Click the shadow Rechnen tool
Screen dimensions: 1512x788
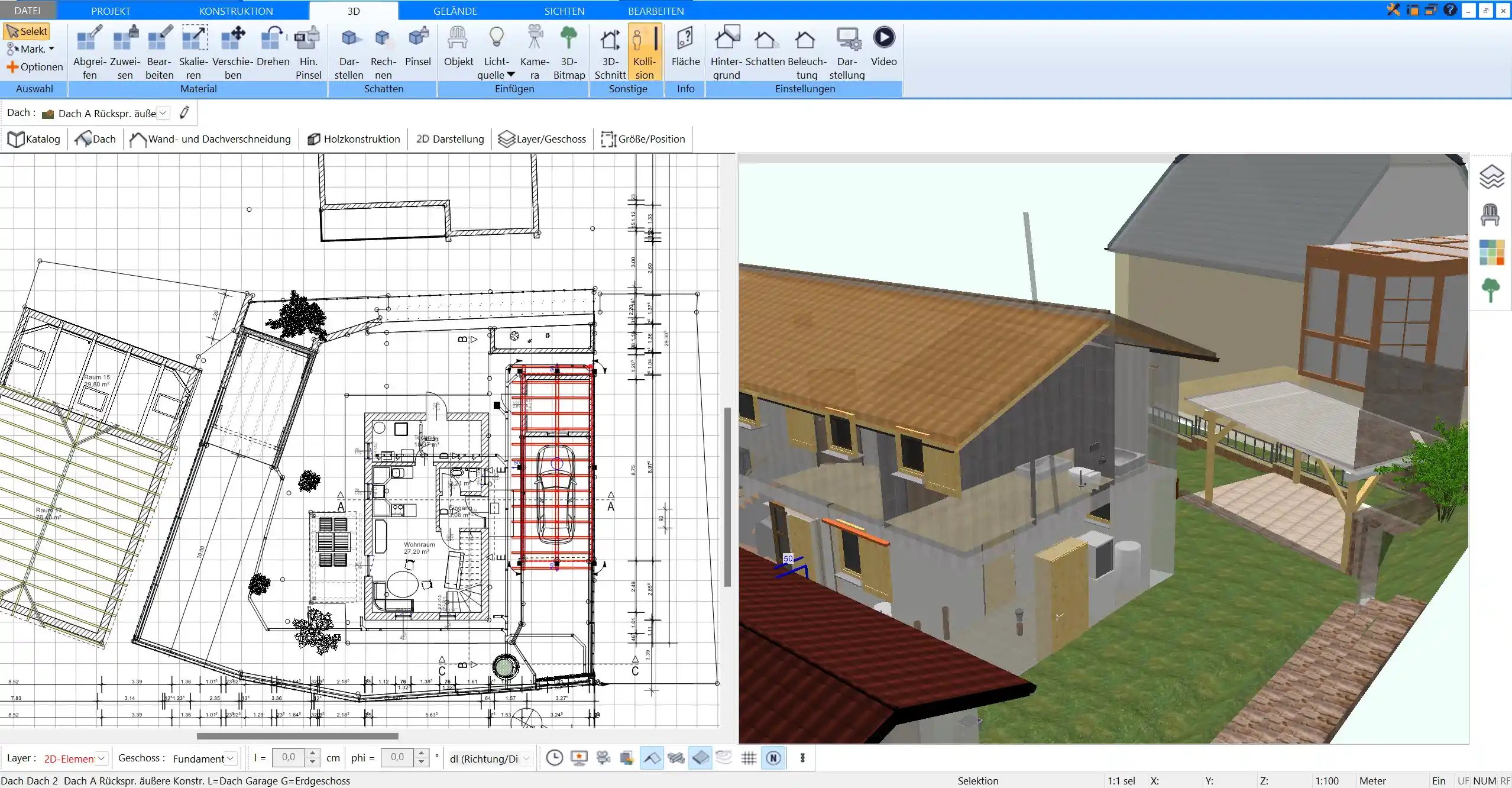(383, 52)
